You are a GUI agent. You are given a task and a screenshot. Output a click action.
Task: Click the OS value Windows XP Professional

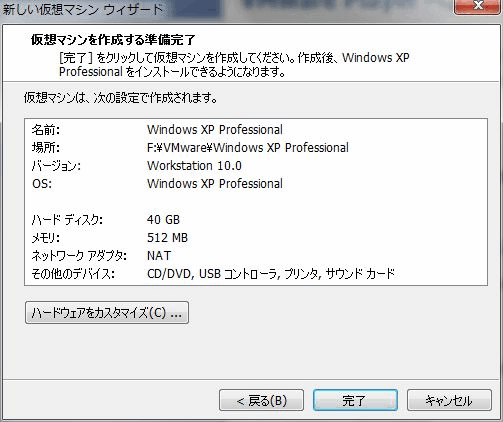(215, 184)
